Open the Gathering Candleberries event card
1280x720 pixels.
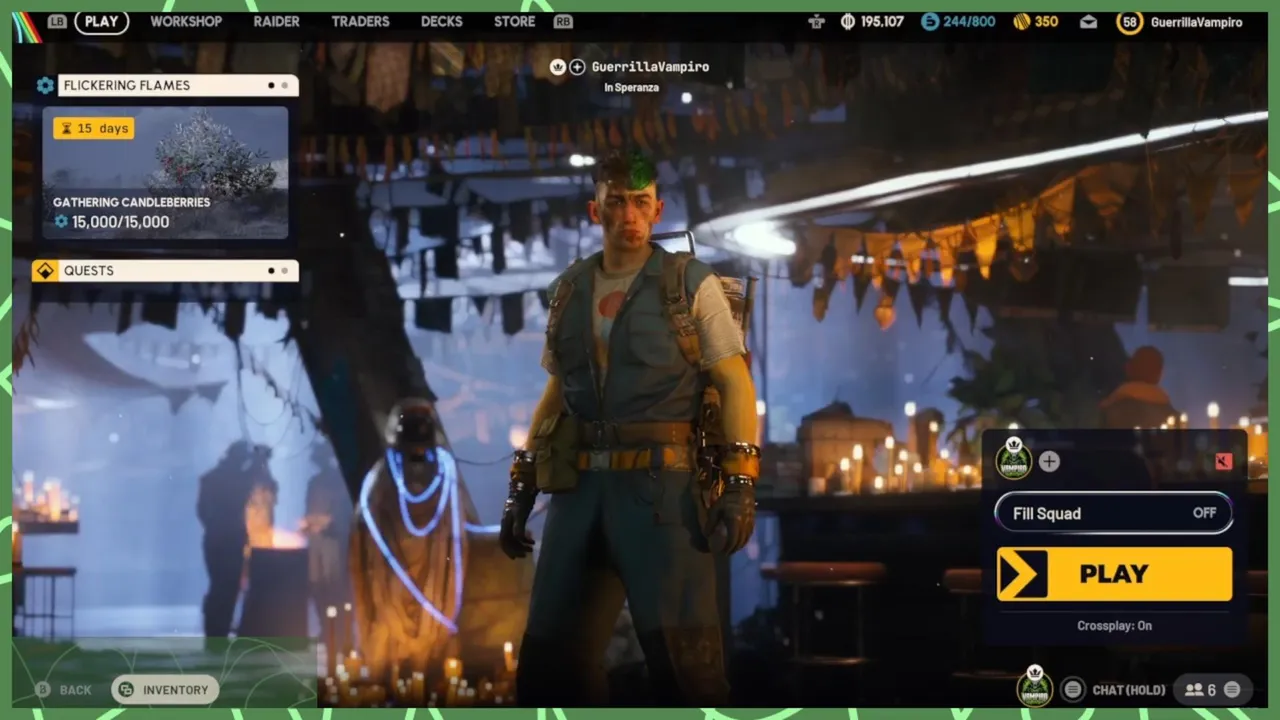click(x=165, y=172)
